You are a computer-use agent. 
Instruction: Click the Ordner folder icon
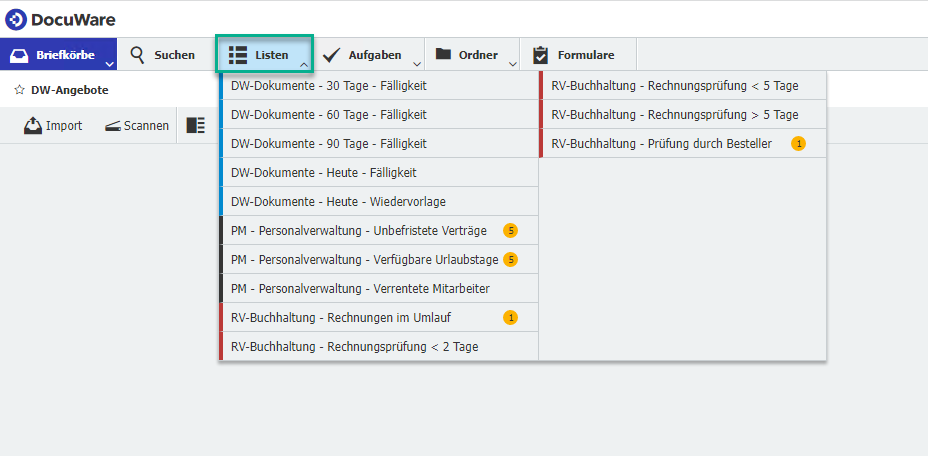click(x=443, y=54)
